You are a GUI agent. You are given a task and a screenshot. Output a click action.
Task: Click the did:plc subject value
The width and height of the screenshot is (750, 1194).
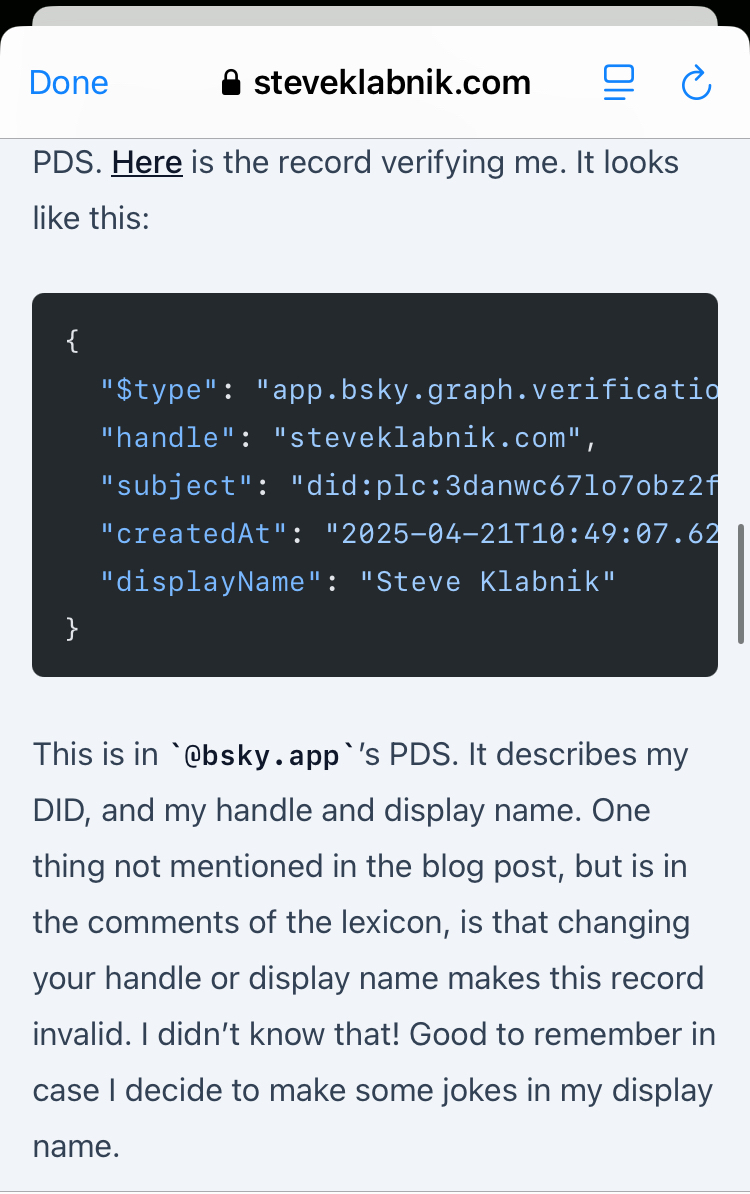(504, 485)
